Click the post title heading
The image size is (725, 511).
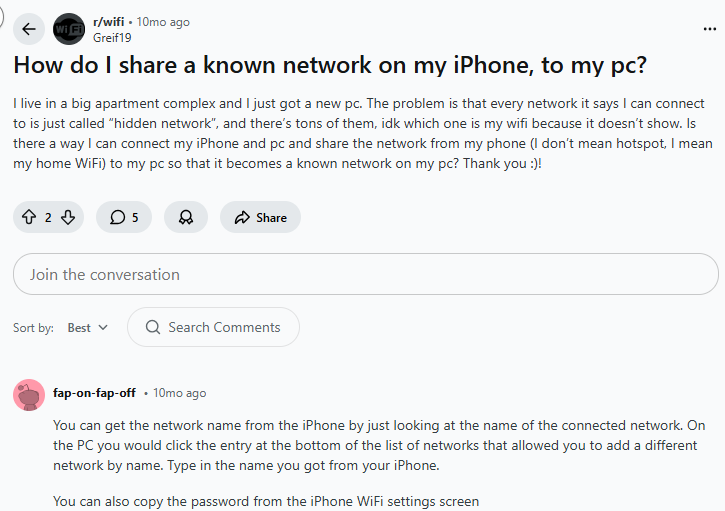coord(330,66)
